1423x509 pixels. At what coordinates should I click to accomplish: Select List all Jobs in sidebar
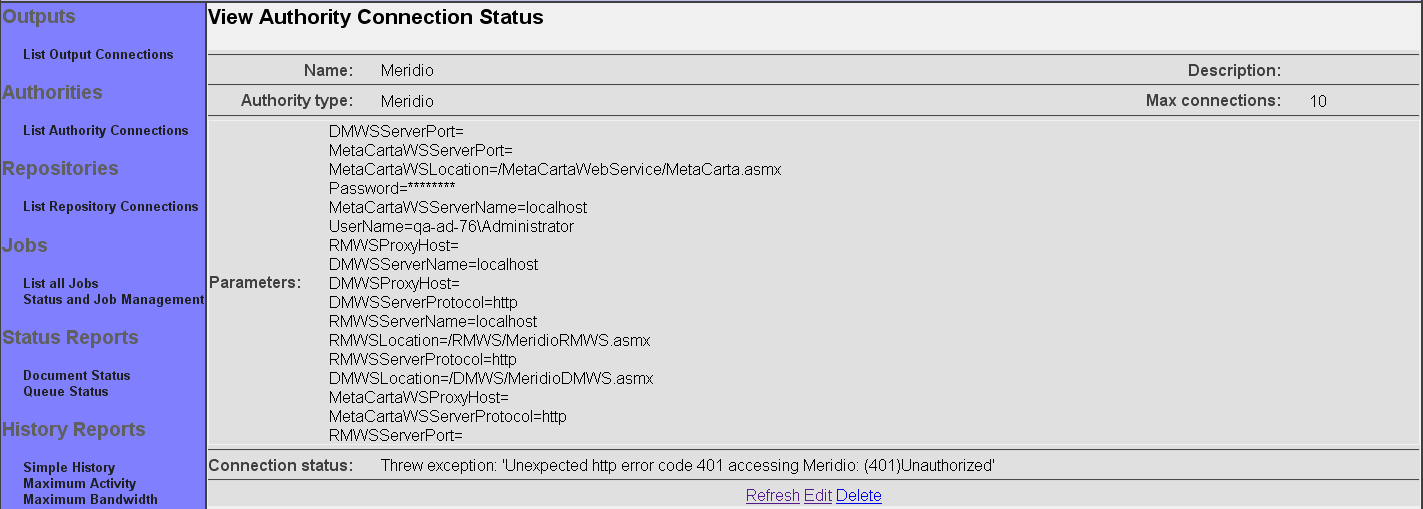click(x=60, y=284)
